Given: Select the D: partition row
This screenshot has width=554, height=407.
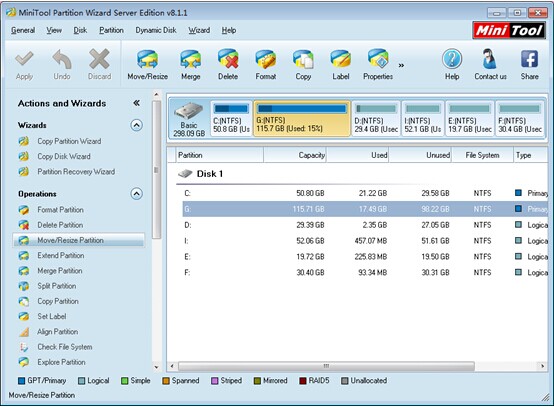Looking at the screenshot, I should click(x=365, y=225).
